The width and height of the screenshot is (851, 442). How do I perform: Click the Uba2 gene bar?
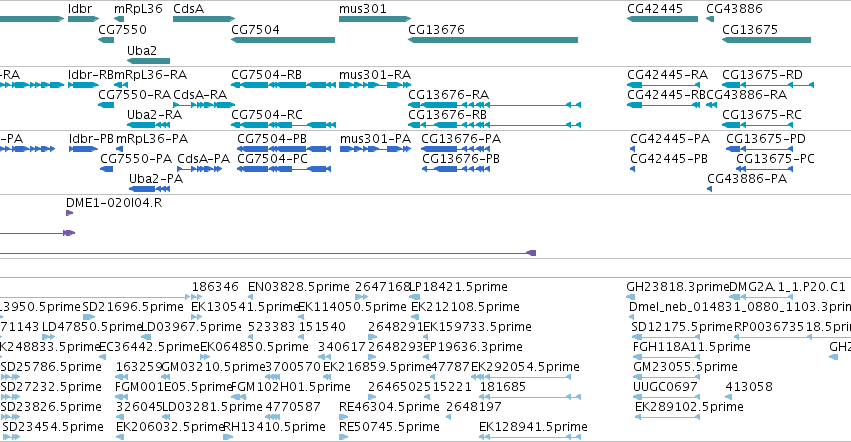pos(148,61)
